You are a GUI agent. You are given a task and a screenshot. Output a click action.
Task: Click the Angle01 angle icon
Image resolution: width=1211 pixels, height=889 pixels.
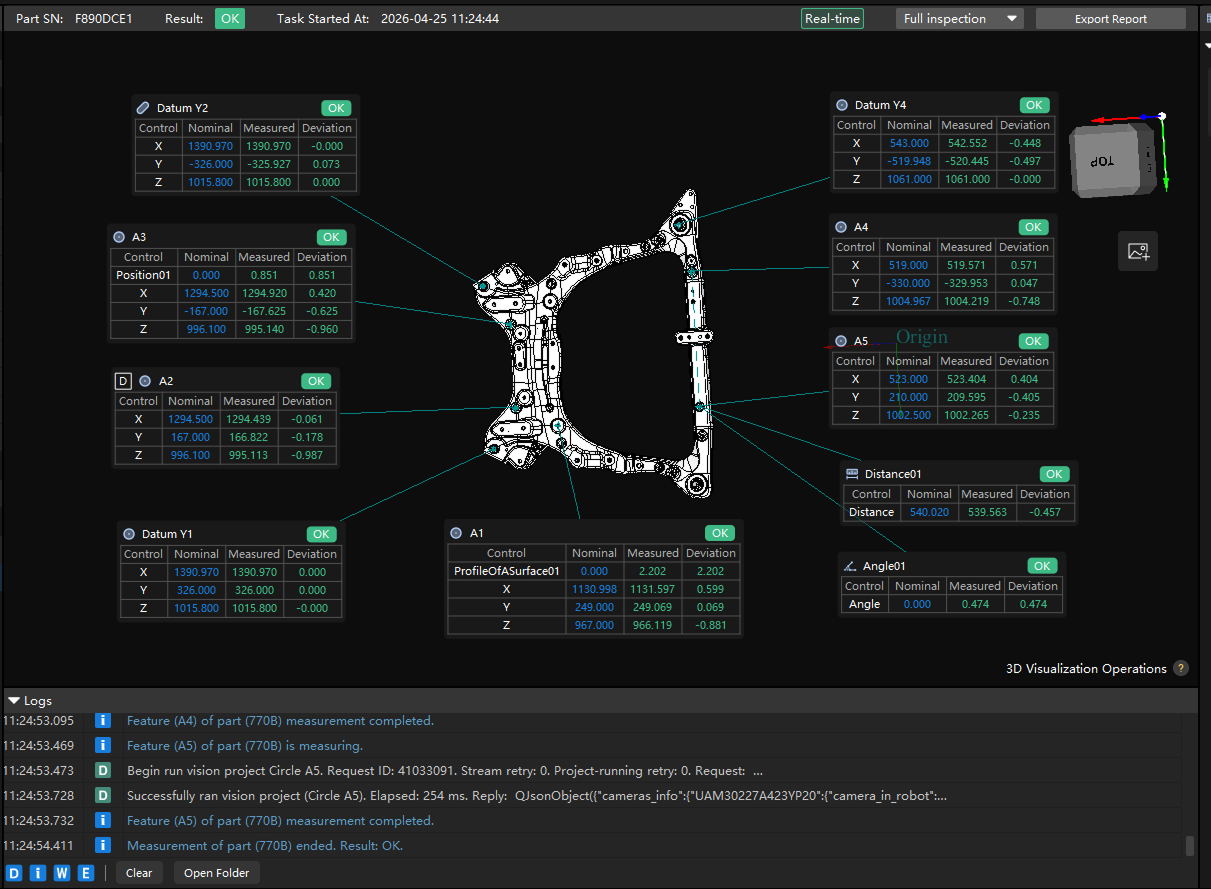850,566
